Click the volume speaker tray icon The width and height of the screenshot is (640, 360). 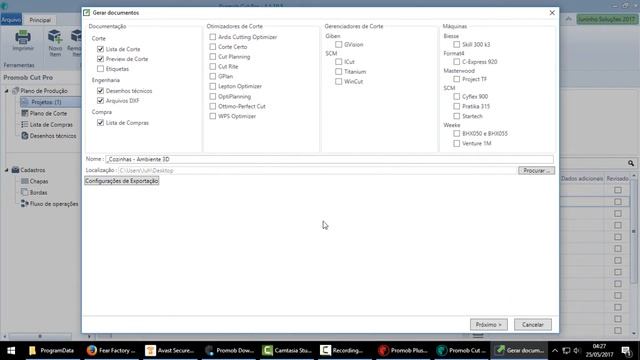pos(577,350)
